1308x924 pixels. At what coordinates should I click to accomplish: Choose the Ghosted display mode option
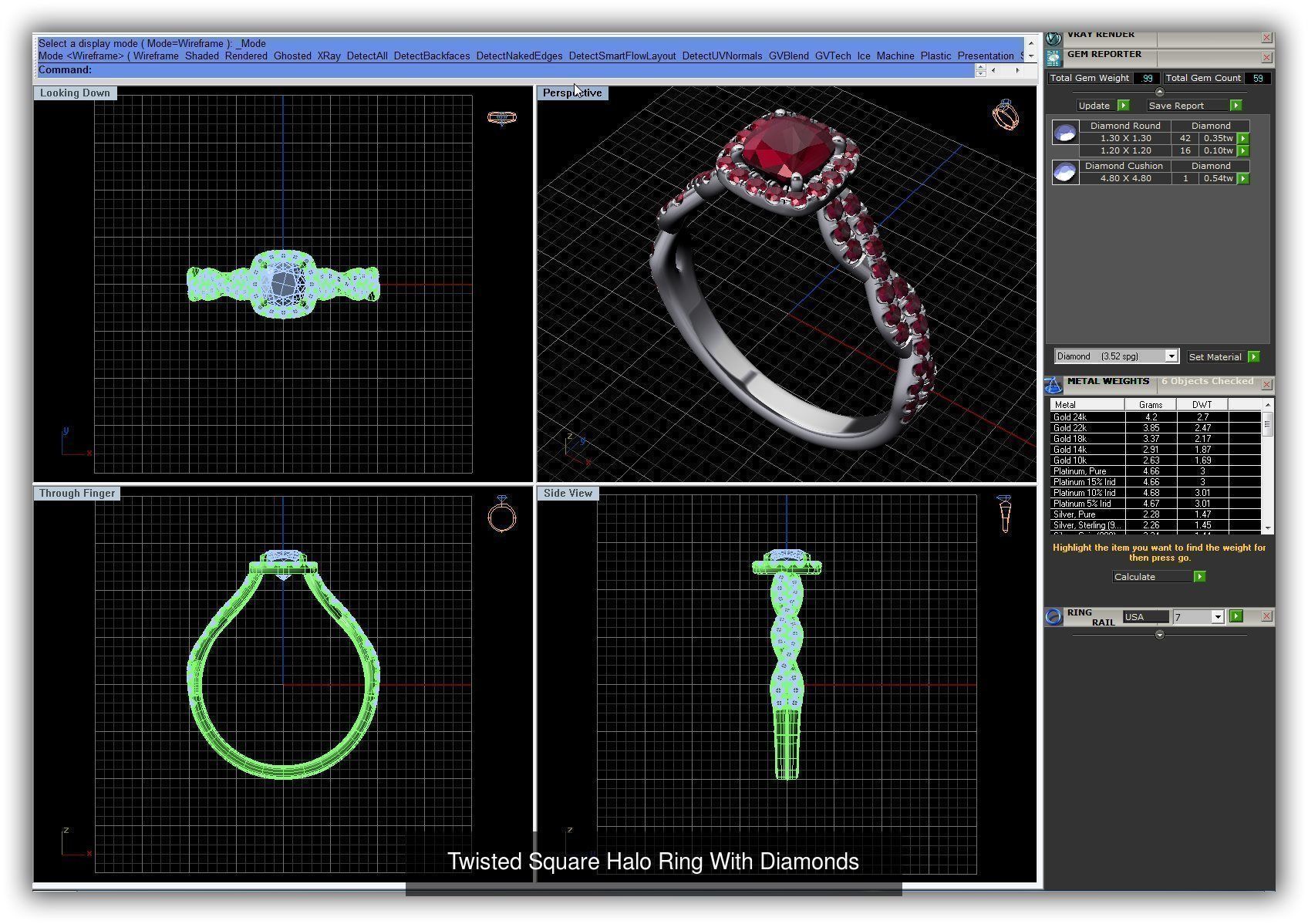click(x=292, y=56)
